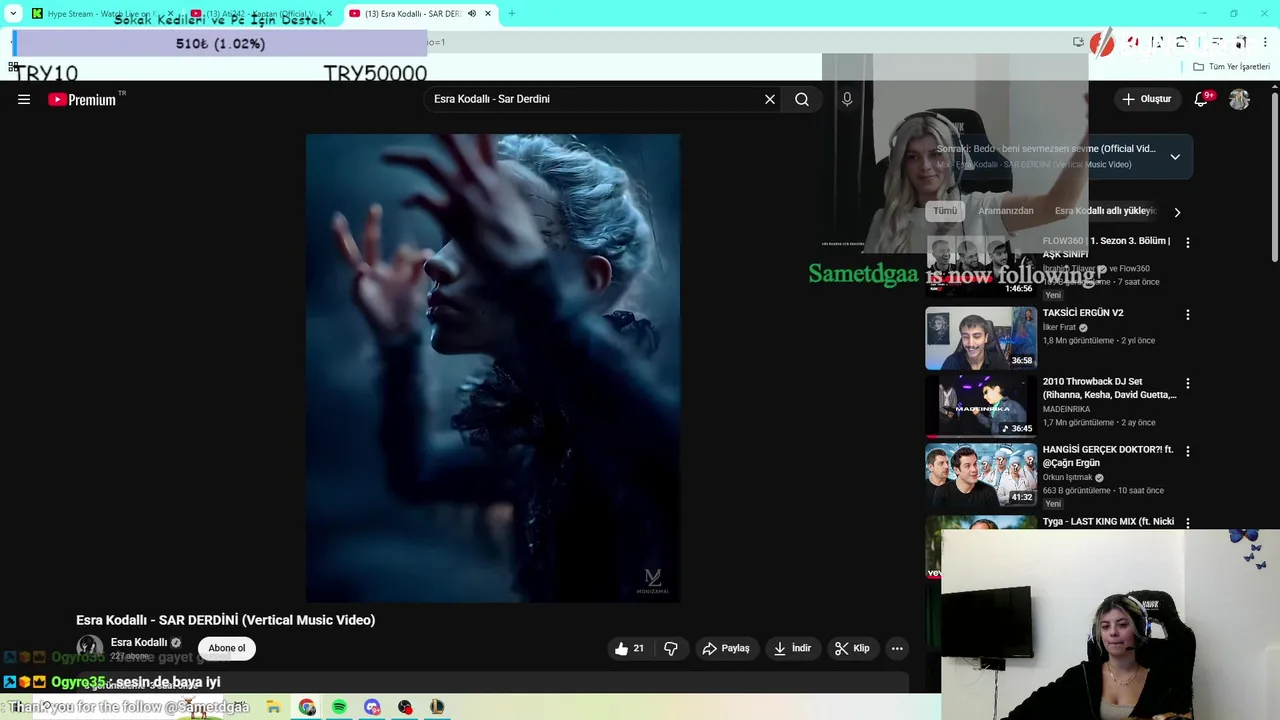Click the SAR DERDİNİ video title
The width and height of the screenshot is (1280, 720).
226,620
